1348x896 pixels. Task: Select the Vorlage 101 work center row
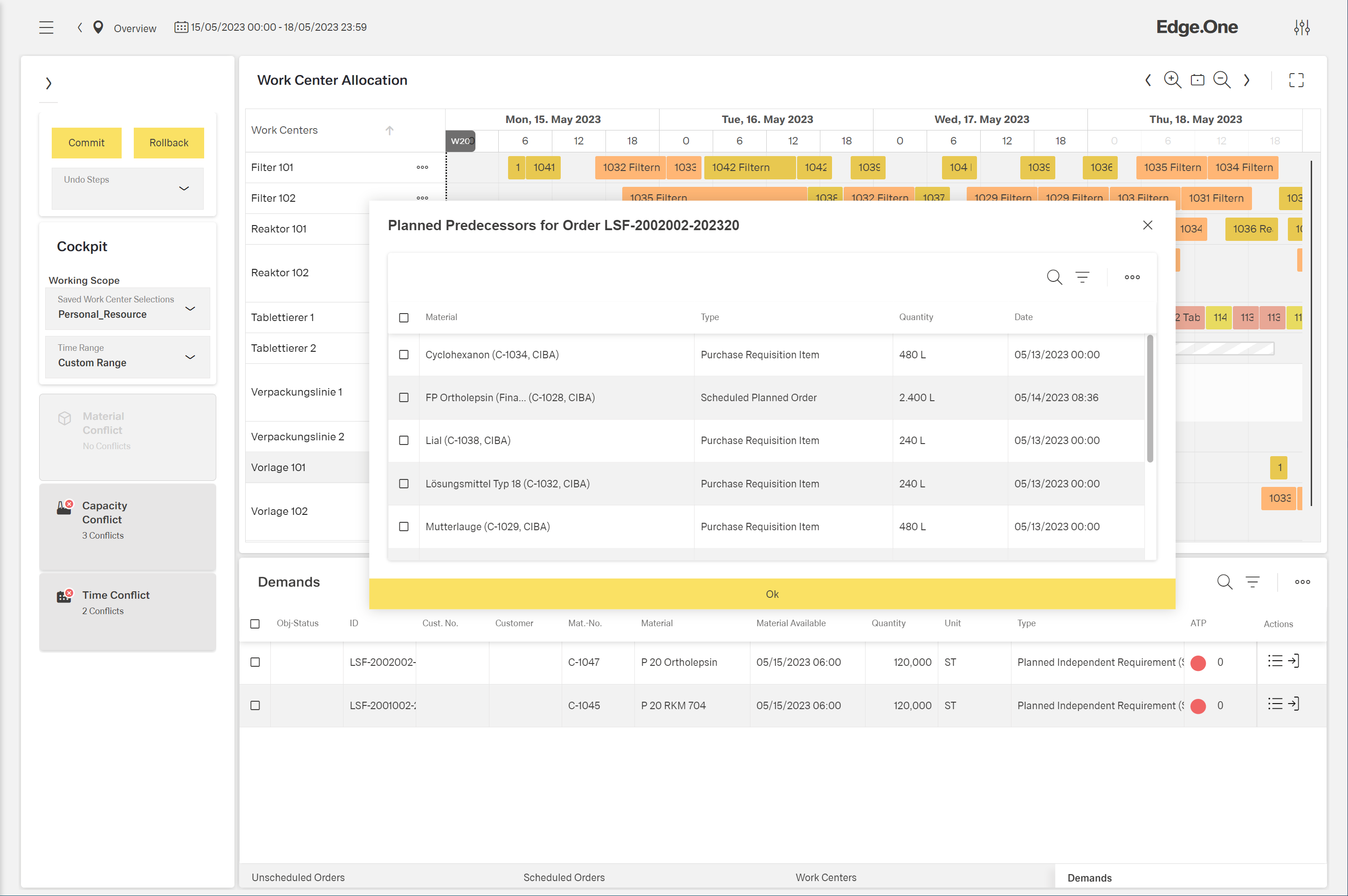308,467
